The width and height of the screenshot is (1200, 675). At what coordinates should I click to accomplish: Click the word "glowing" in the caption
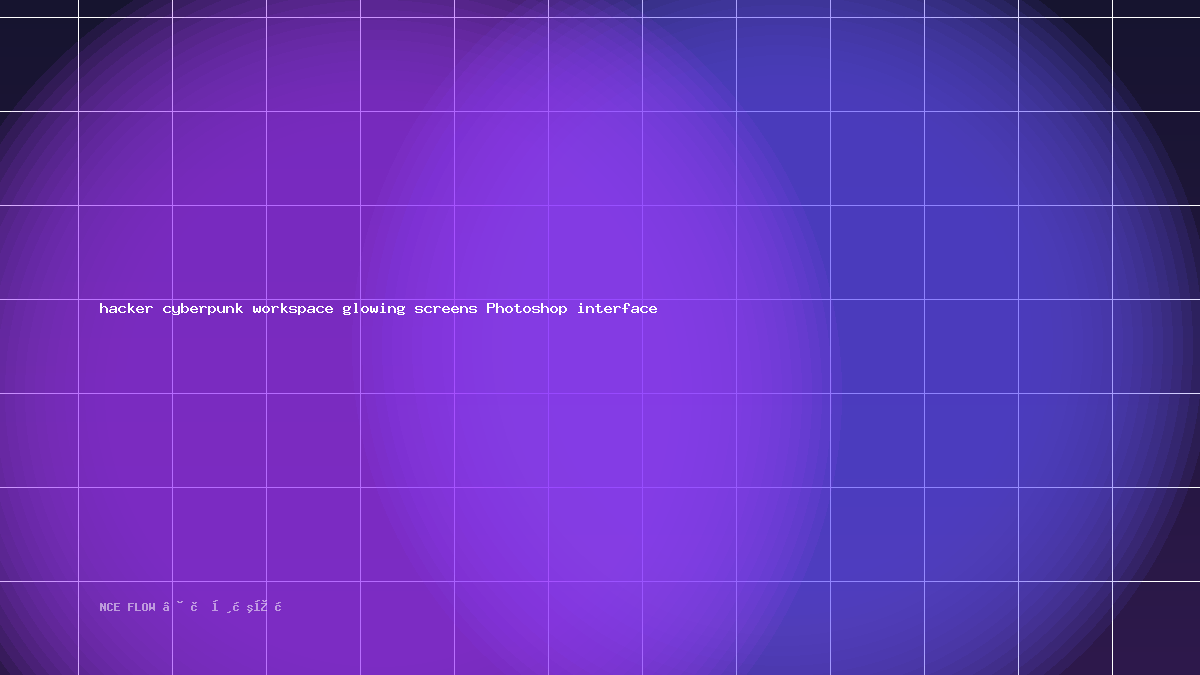[x=374, y=309]
